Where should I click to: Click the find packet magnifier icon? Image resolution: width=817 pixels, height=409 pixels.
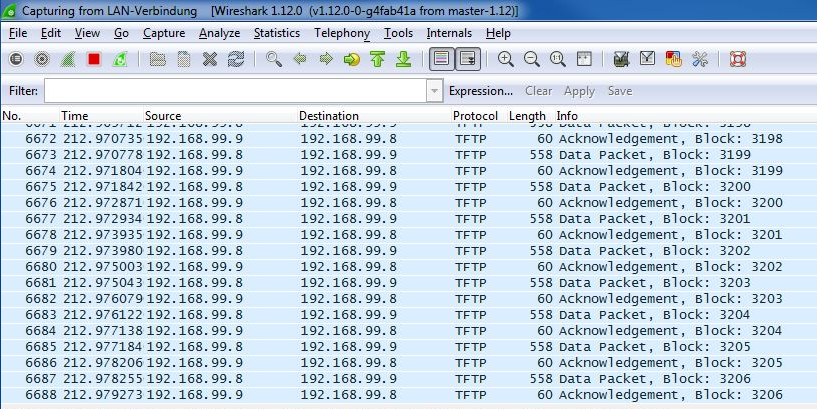pyautogui.click(x=274, y=59)
